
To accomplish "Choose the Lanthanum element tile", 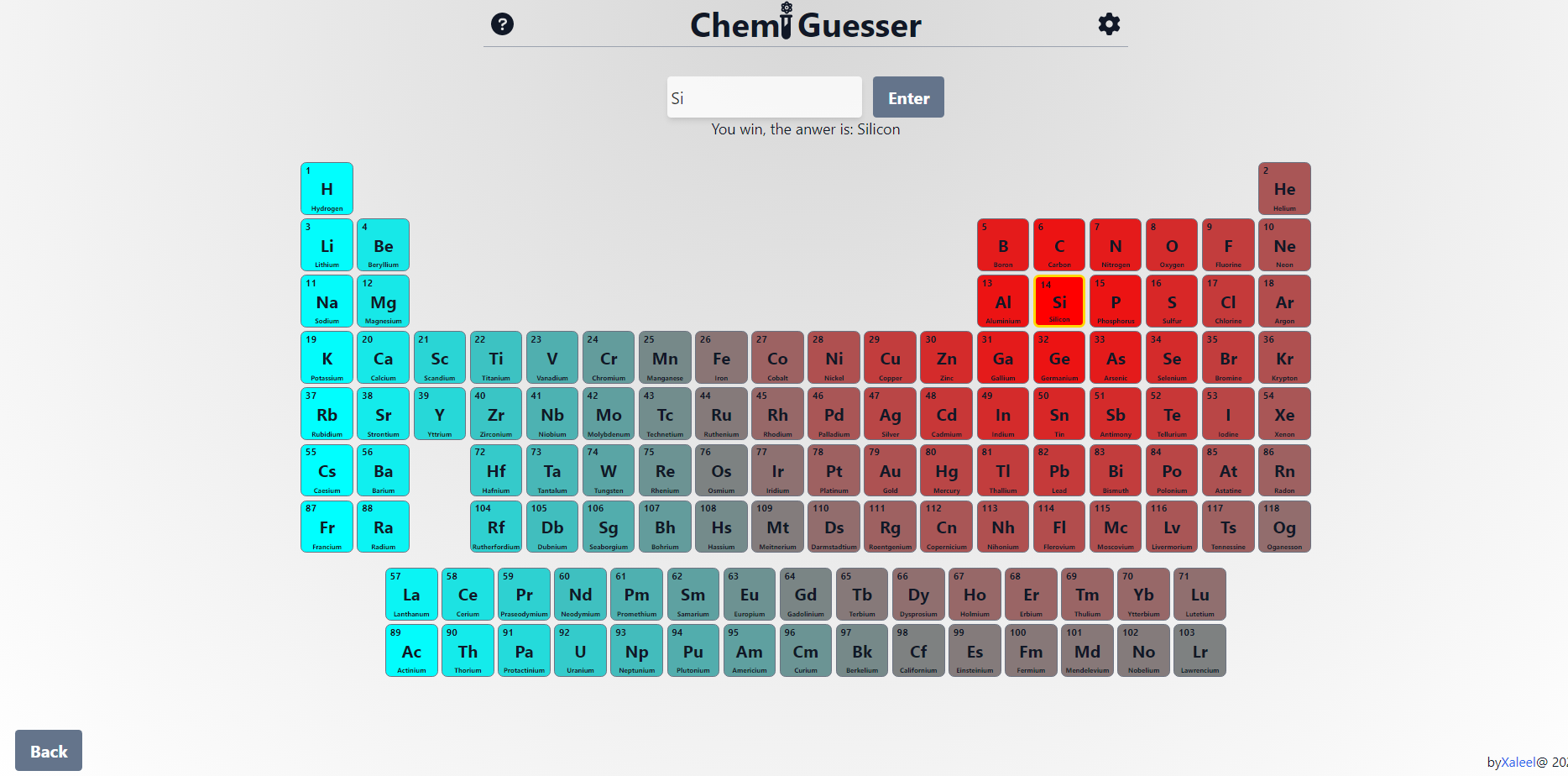I will [x=411, y=595].
